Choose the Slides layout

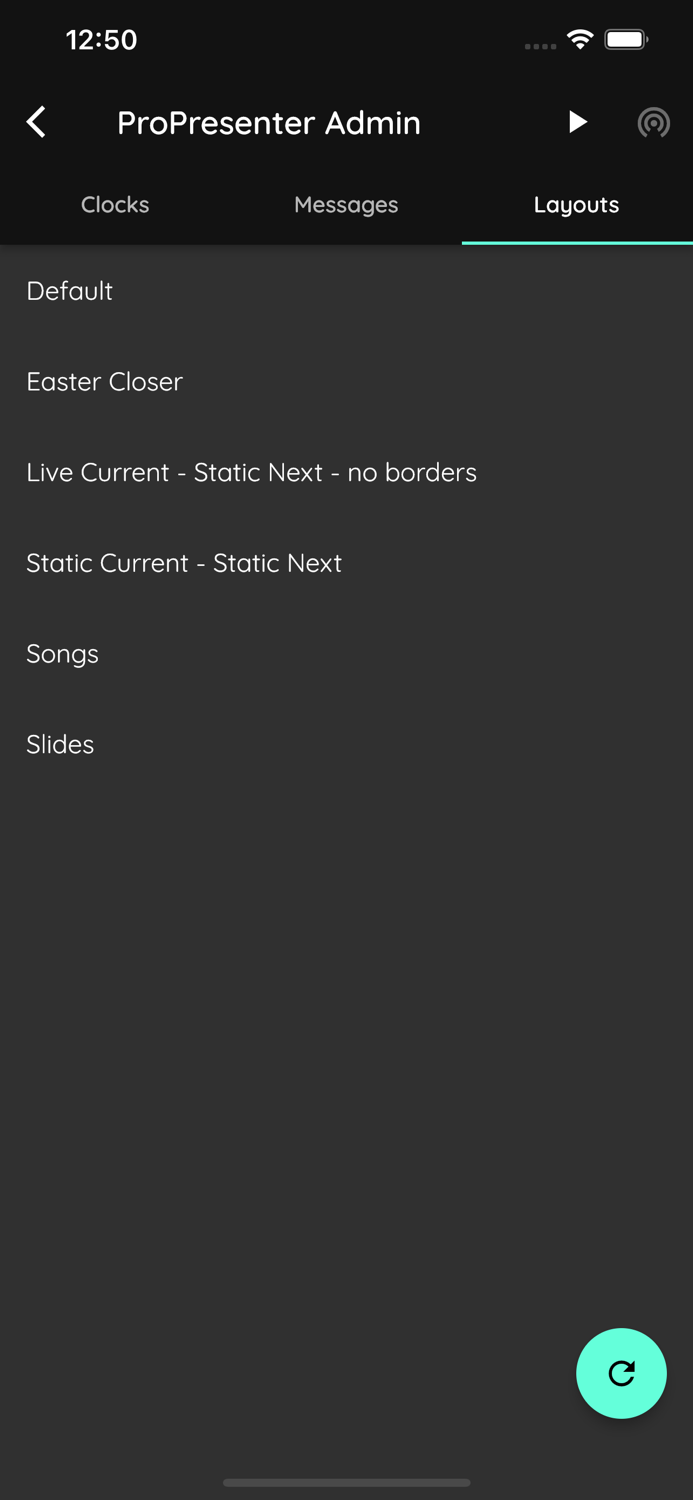coord(59,744)
